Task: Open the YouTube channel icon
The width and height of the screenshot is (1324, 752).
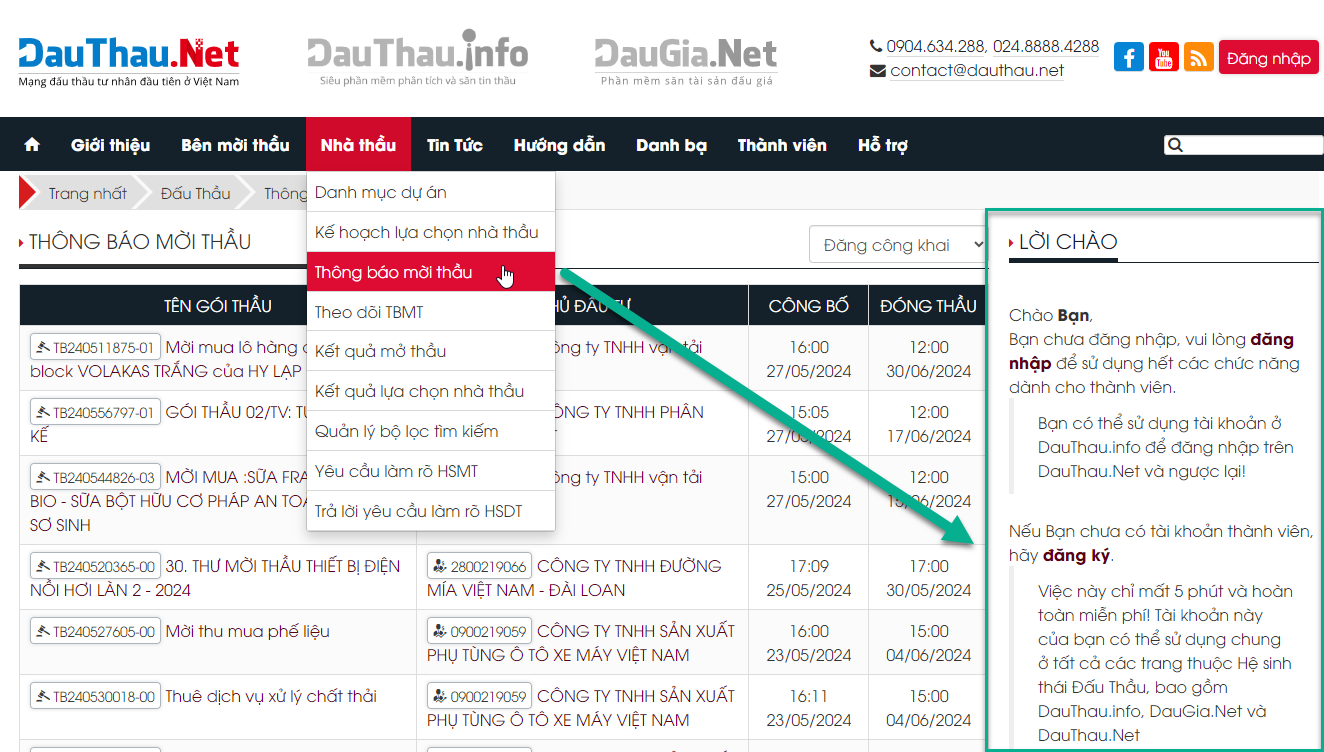Action: tap(1164, 57)
